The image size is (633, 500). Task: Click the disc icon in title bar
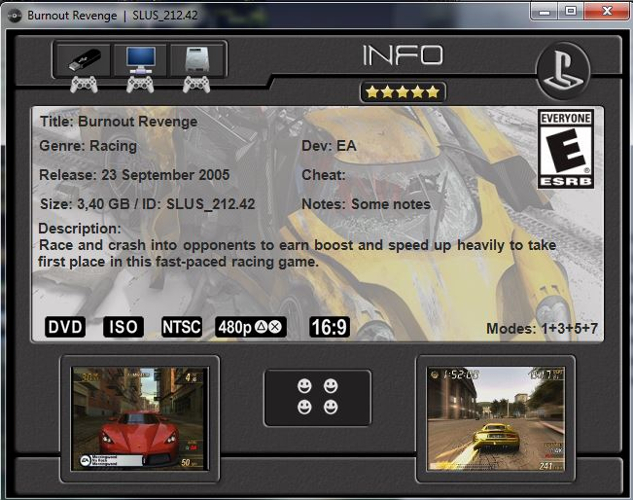(15, 16)
